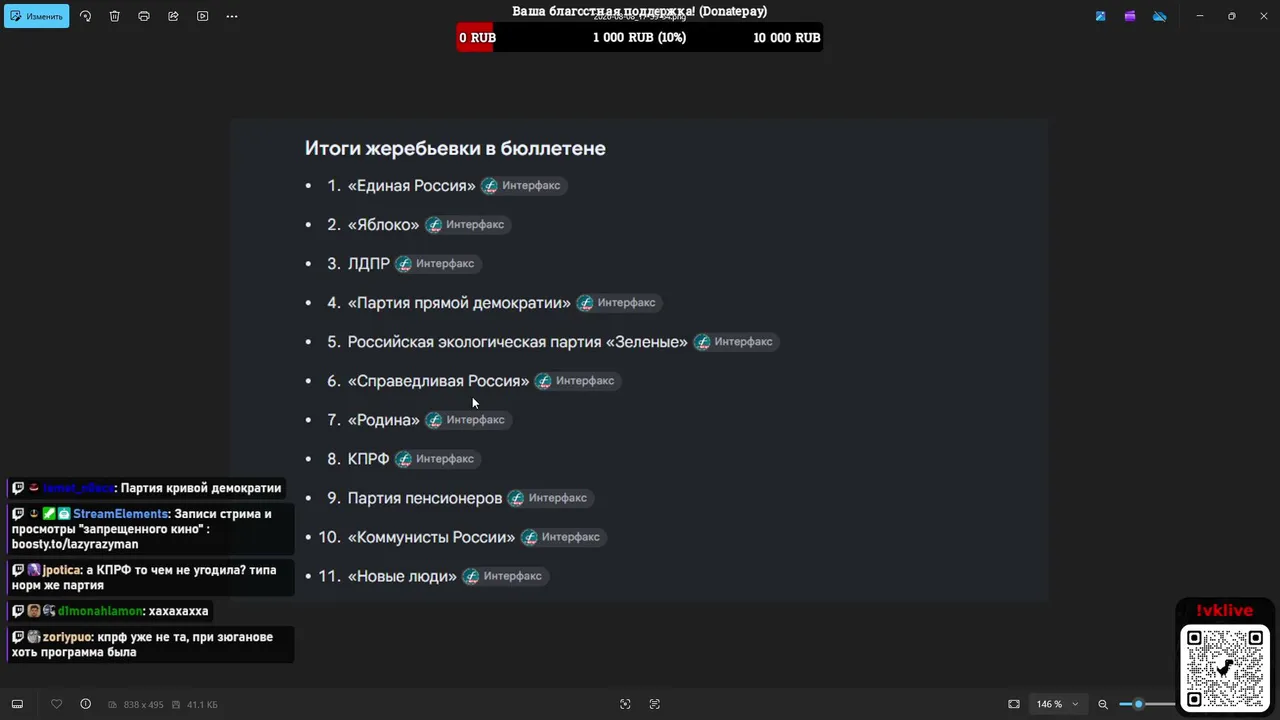The image size is (1280, 720).
Task: Click the КПРФ list entry
Action: coord(368,459)
